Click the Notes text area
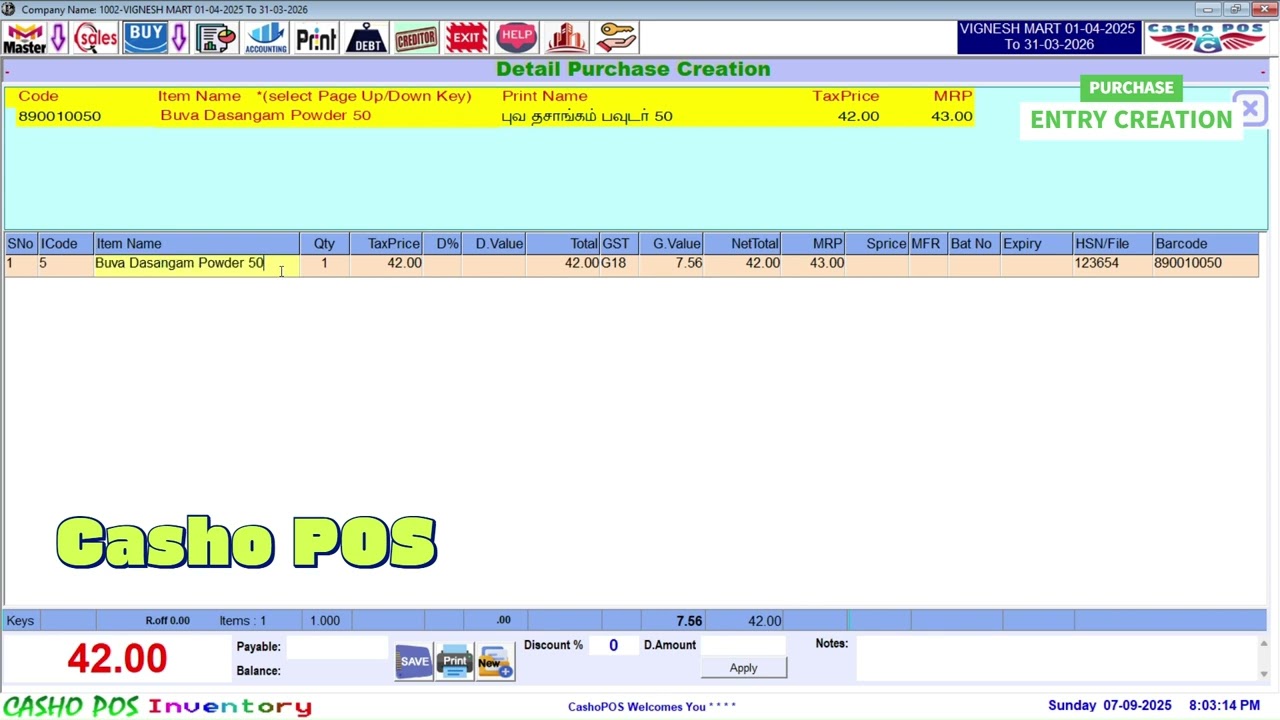1280x720 pixels. pos(1055,658)
